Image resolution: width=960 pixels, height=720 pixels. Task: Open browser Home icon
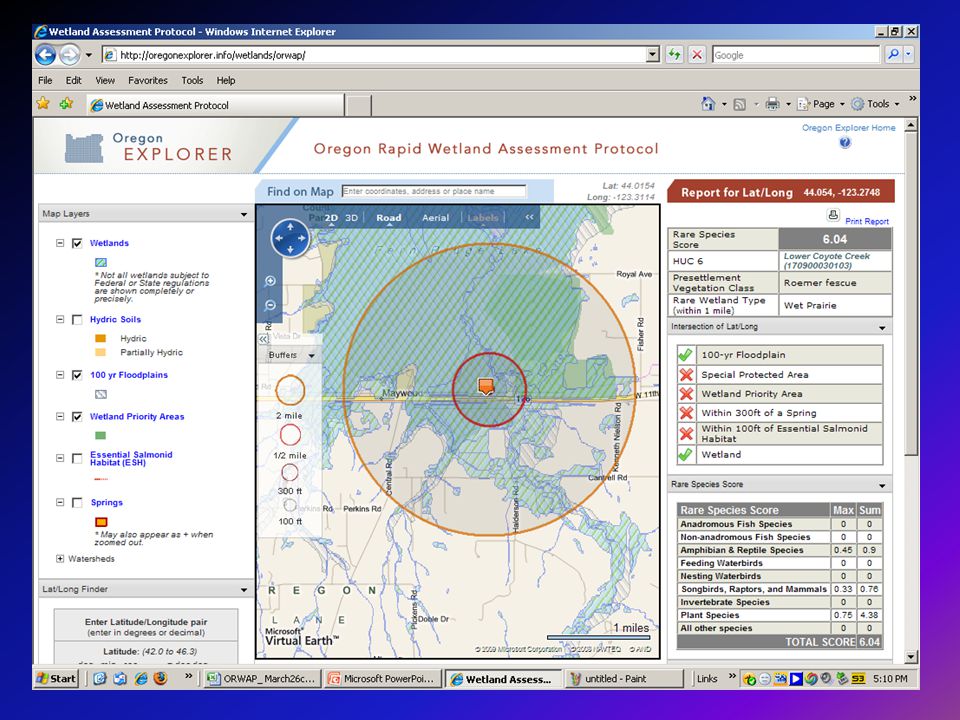coord(708,104)
